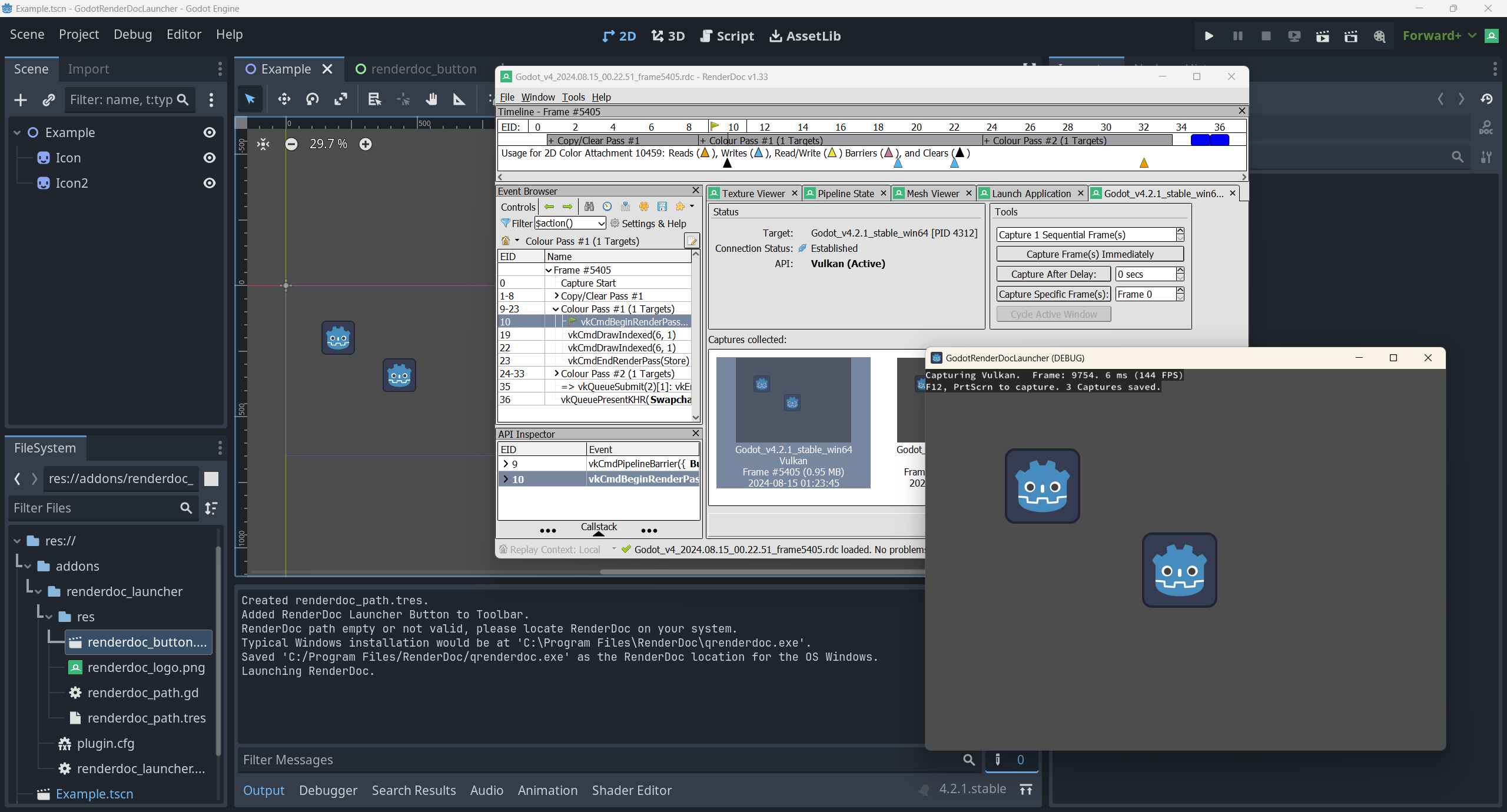Zoom out with the minus icon
The height and width of the screenshot is (812, 1507).
coord(291,144)
